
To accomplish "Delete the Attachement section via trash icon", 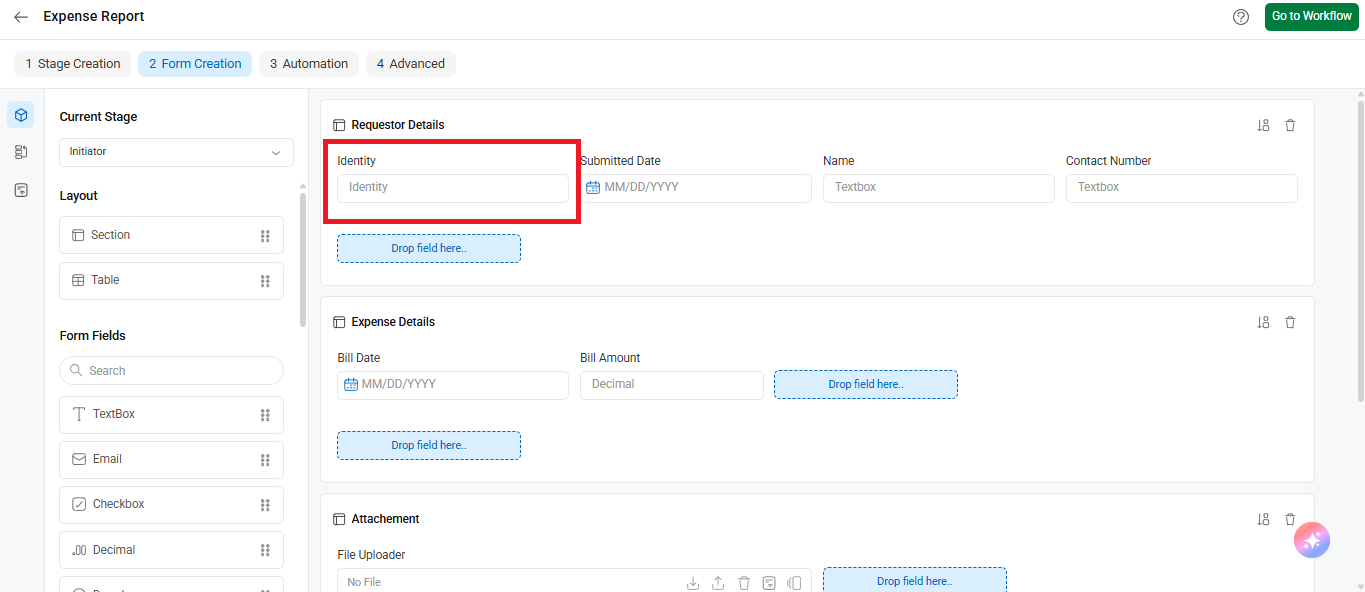I will [x=1290, y=519].
